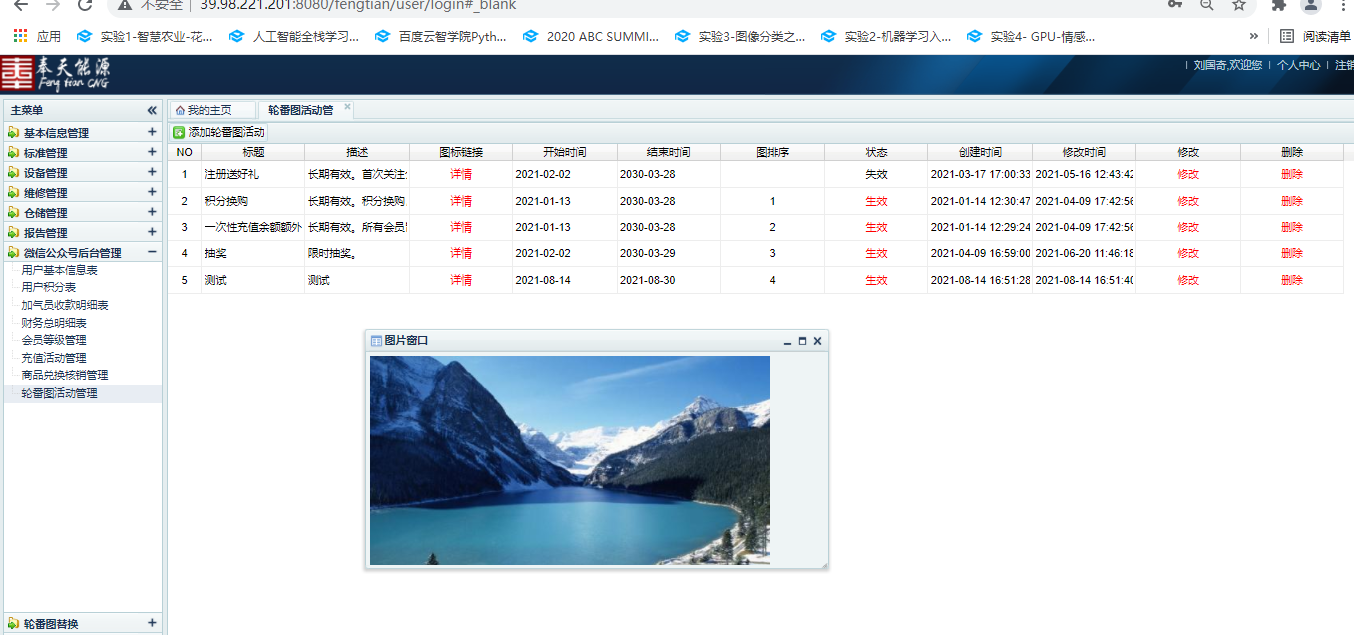Switch to the 我的主页 tab
Viewport: 1354px width, 635px height.
tap(209, 110)
